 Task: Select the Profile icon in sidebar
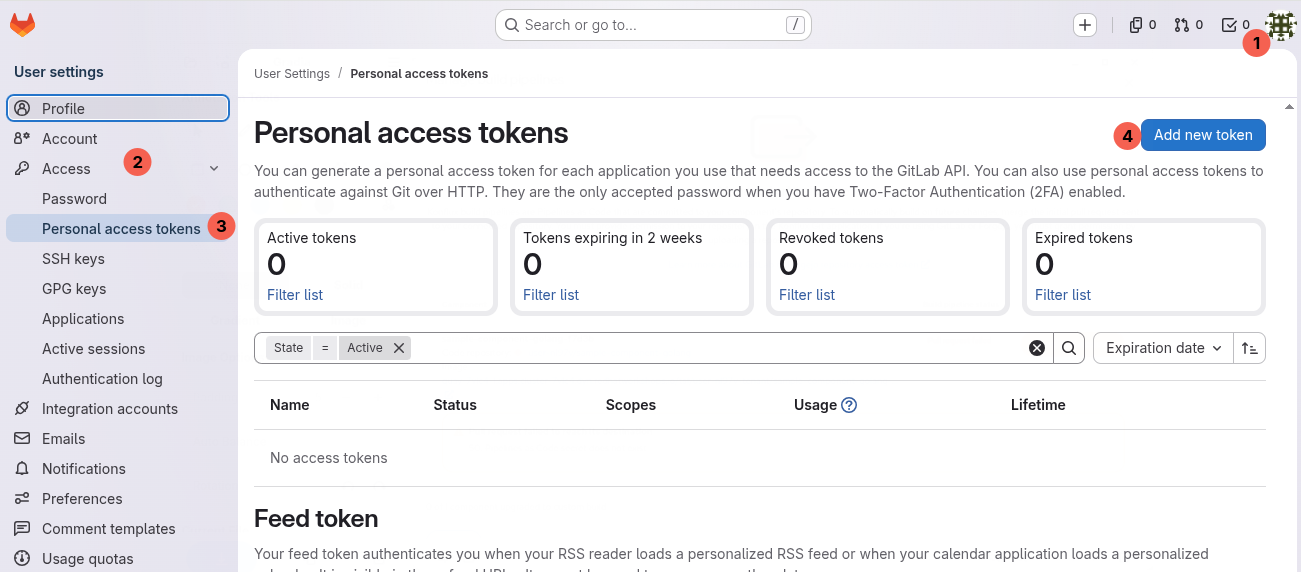[x=22, y=108]
